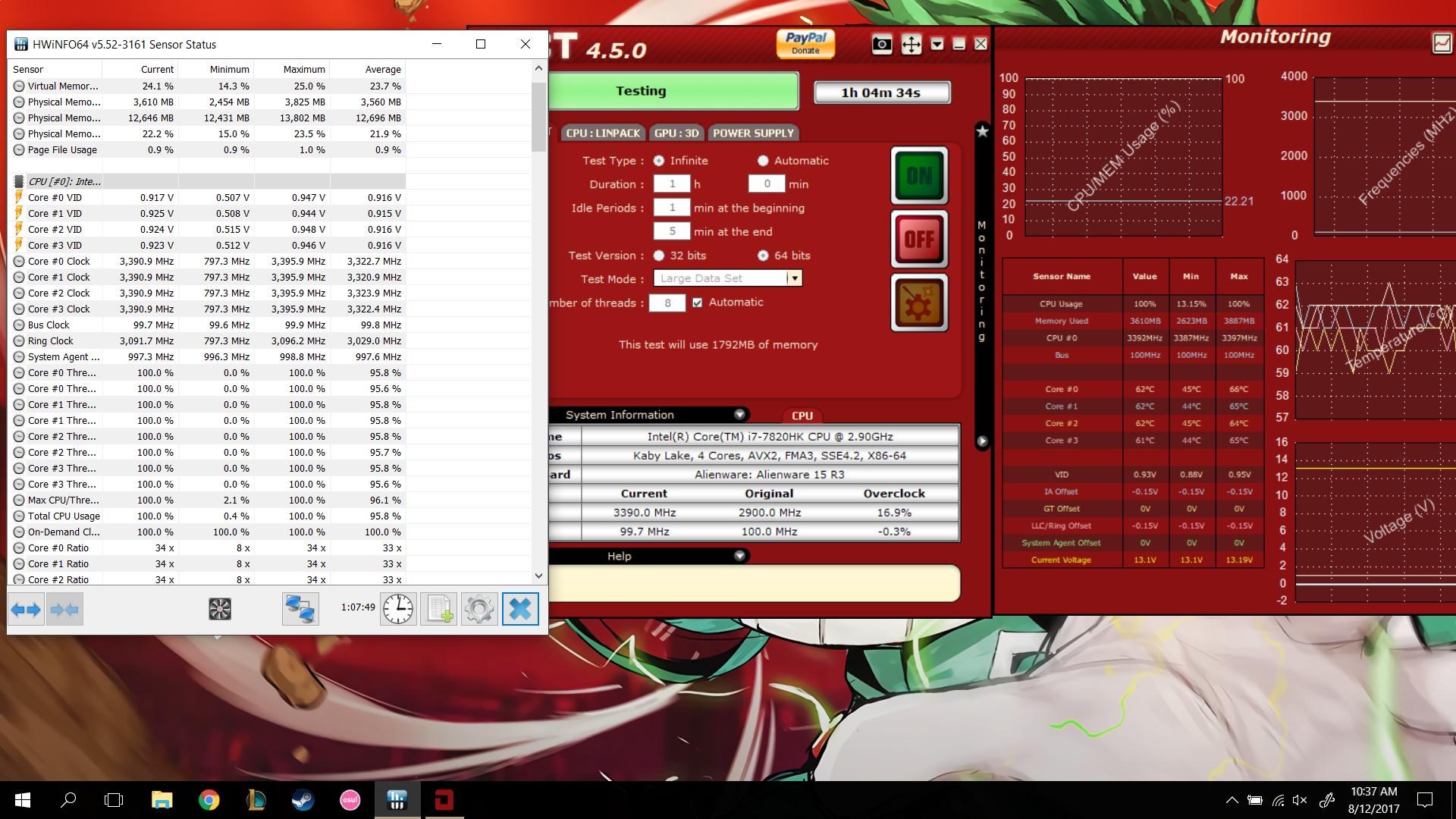Open OCCT options orange gear button
Viewport: 1456px width, 819px height.
[x=919, y=303]
